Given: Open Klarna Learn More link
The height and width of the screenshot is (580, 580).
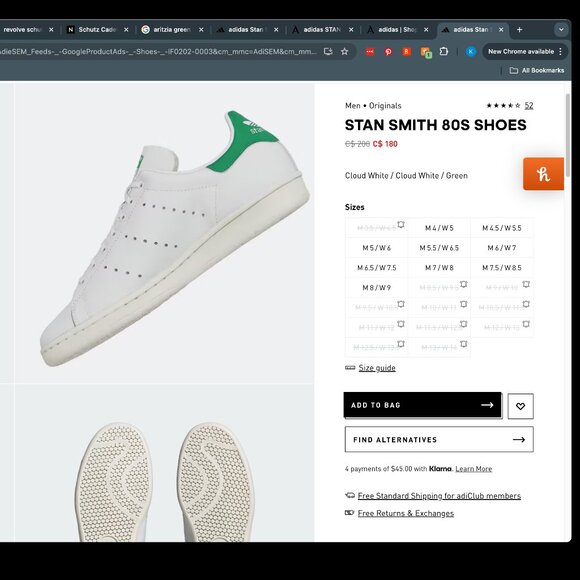Looking at the screenshot, I should pyautogui.click(x=473, y=469).
